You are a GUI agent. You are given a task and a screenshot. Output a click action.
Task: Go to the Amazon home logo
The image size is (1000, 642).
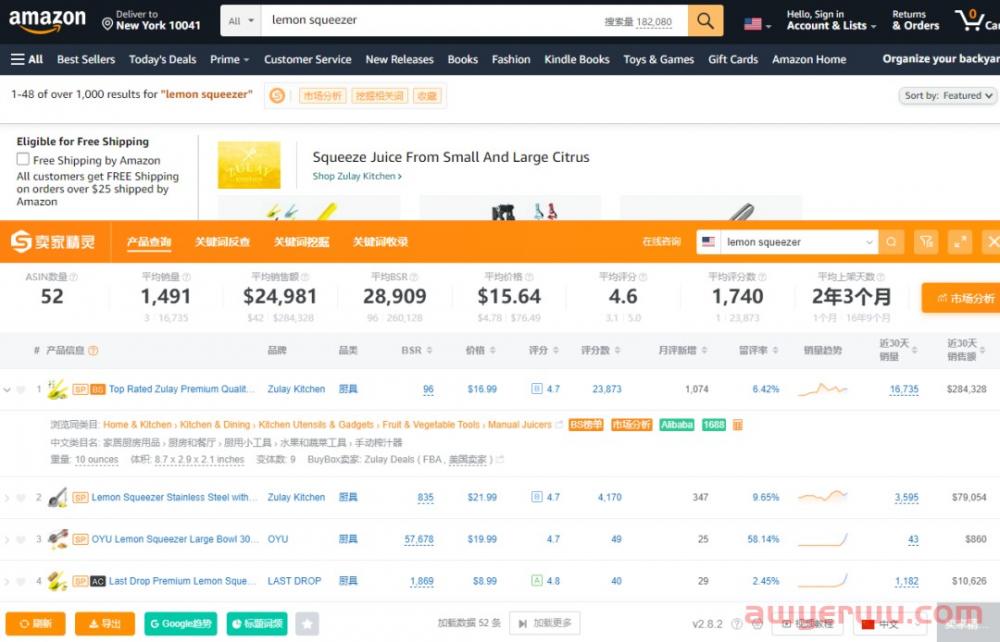click(47, 20)
